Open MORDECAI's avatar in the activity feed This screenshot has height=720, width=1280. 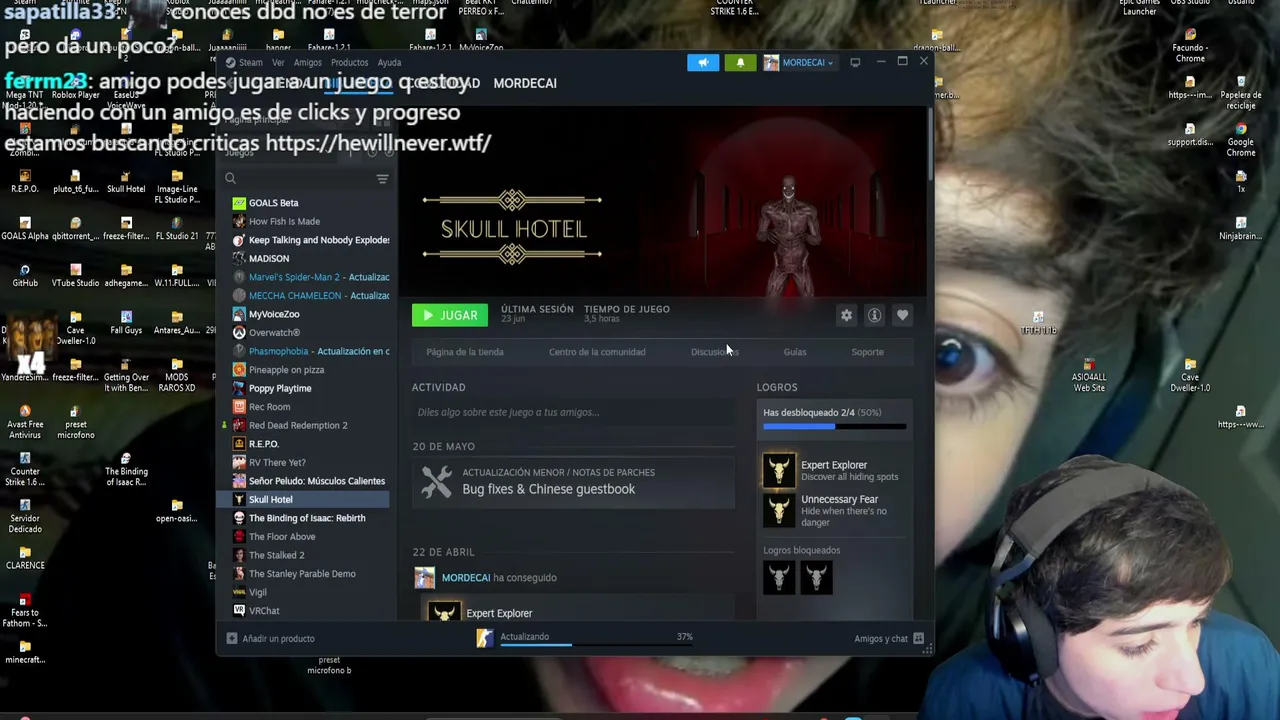coord(425,577)
